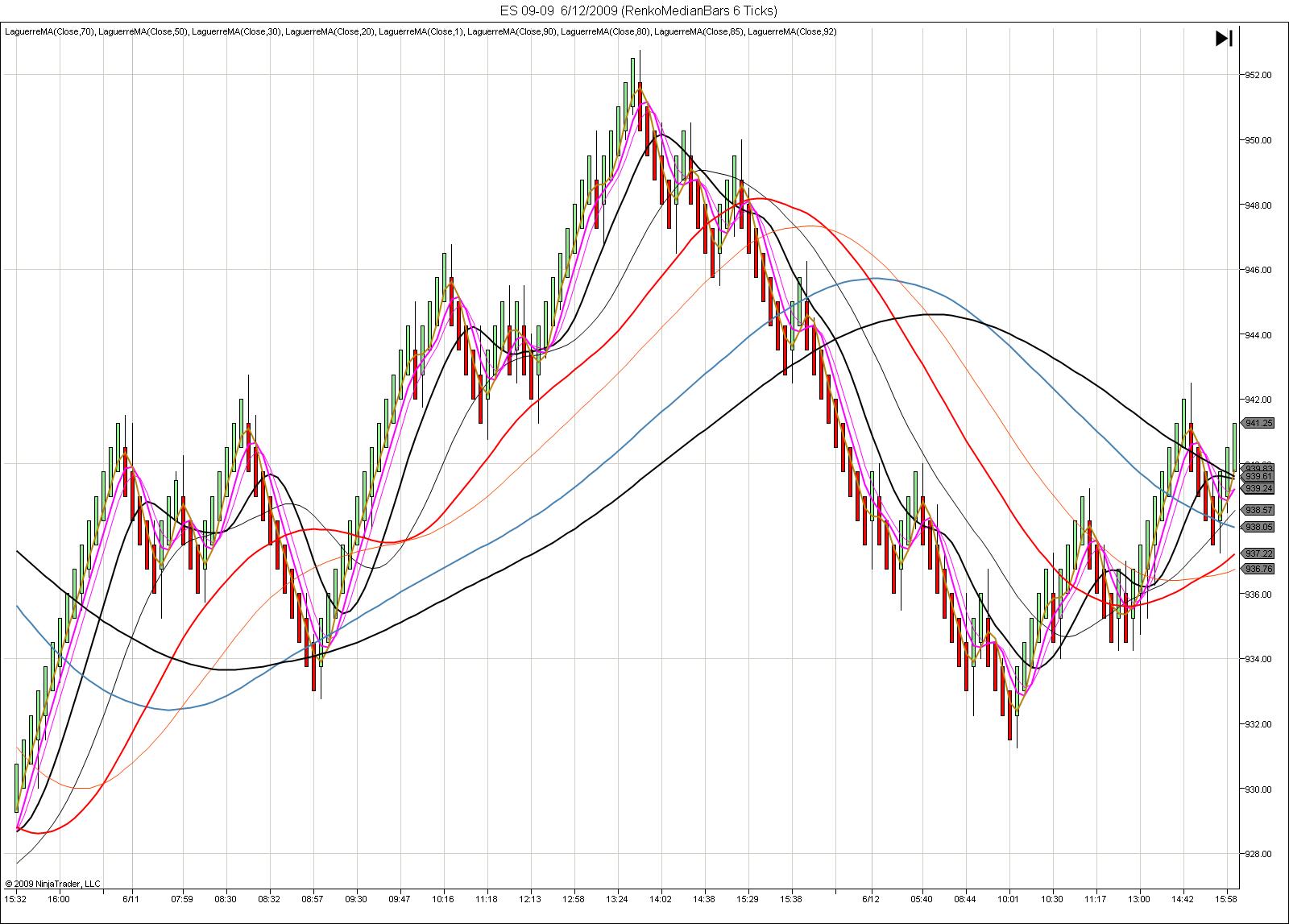Select the "LaguerreMA(Close,50)" indicator label
The width and height of the screenshot is (1289, 924).
click(143, 32)
